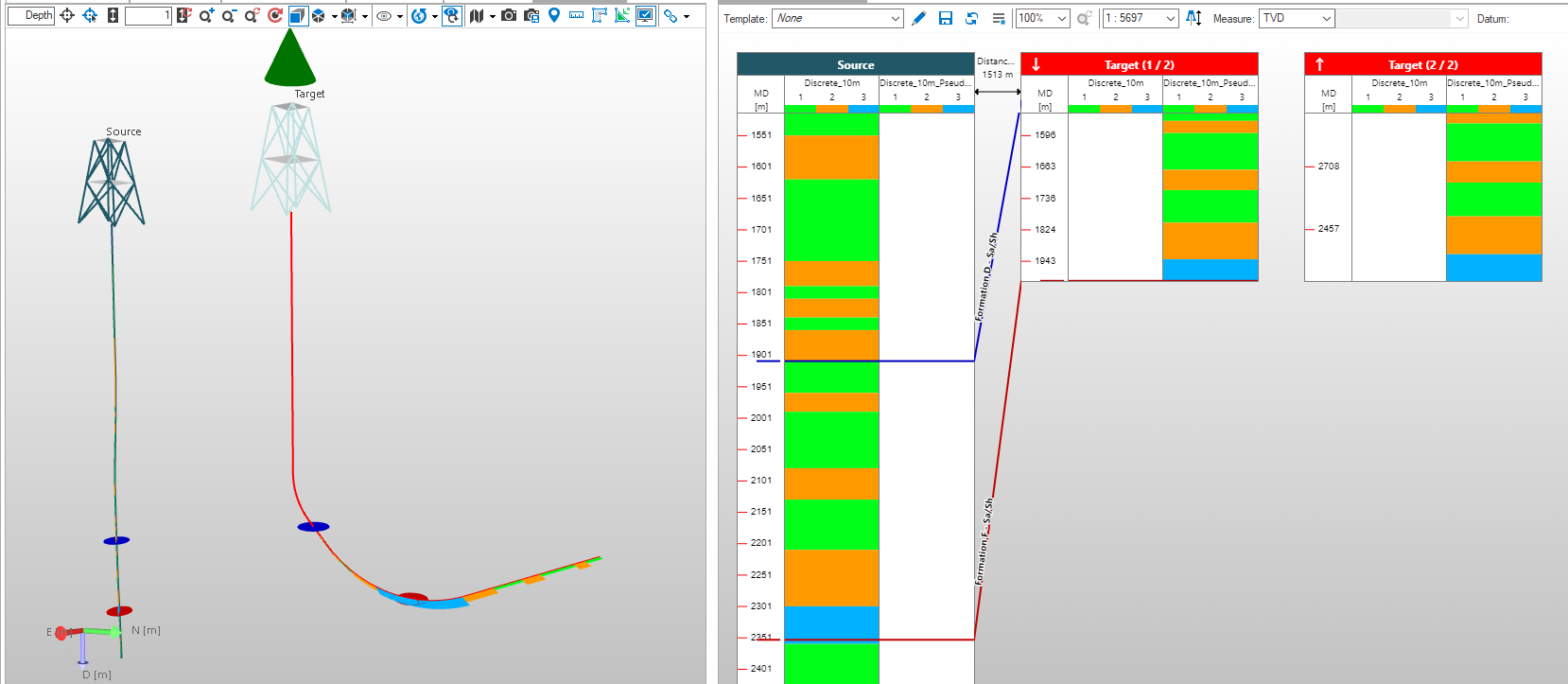Open the 1 : 5697 scale dropdown
Viewport: 1568px width, 684px height.
pyautogui.click(x=1141, y=18)
